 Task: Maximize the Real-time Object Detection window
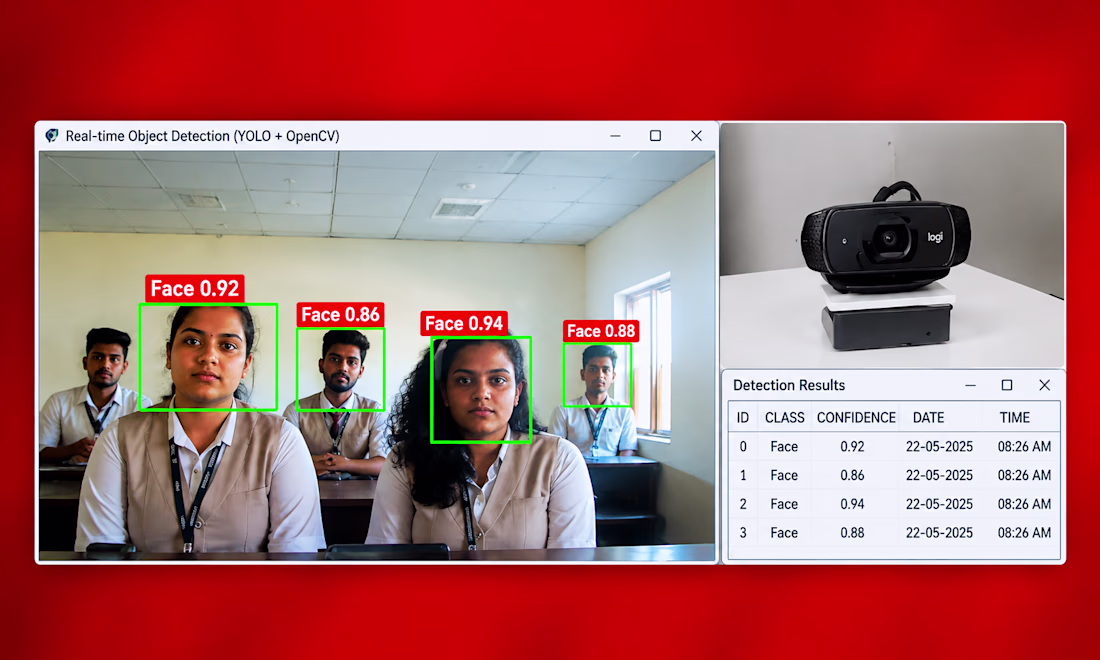click(655, 135)
